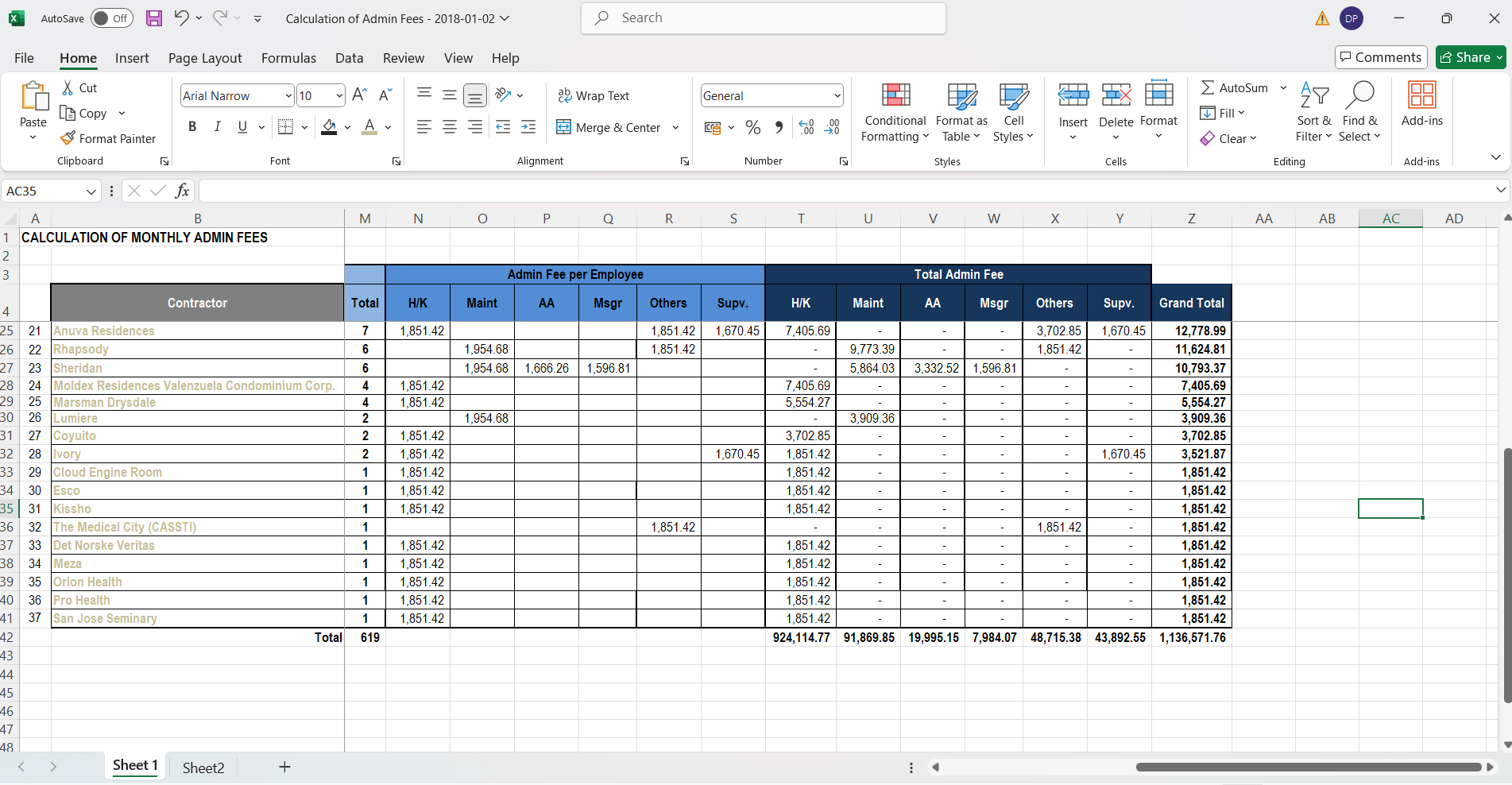Toggle Underline formatting
This screenshot has height=785, width=1512.
click(242, 127)
